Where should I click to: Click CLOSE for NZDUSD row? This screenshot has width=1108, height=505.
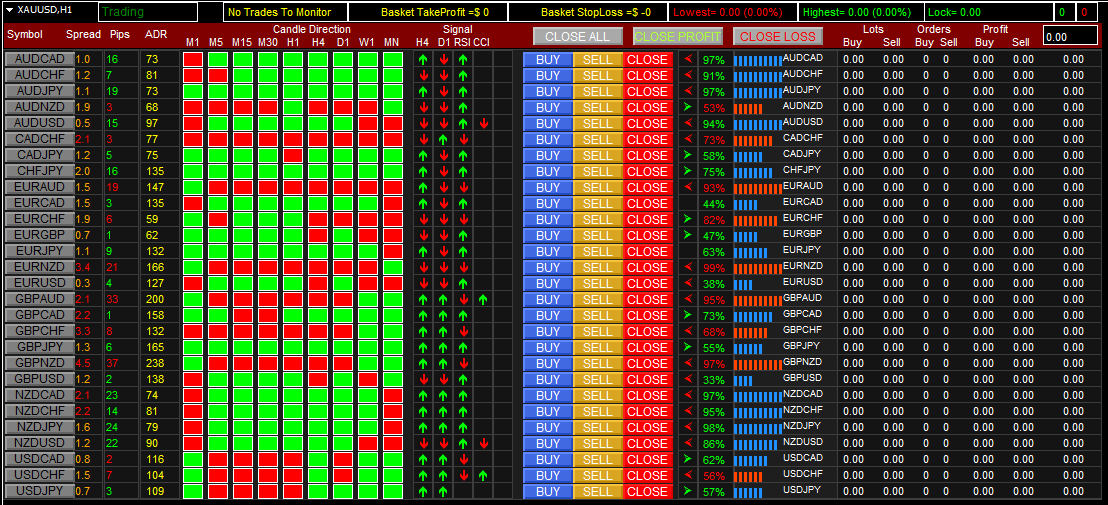pyautogui.click(x=647, y=443)
